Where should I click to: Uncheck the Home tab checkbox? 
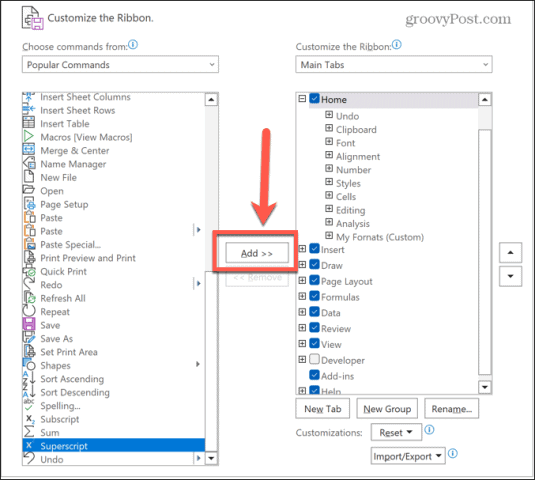(x=315, y=99)
